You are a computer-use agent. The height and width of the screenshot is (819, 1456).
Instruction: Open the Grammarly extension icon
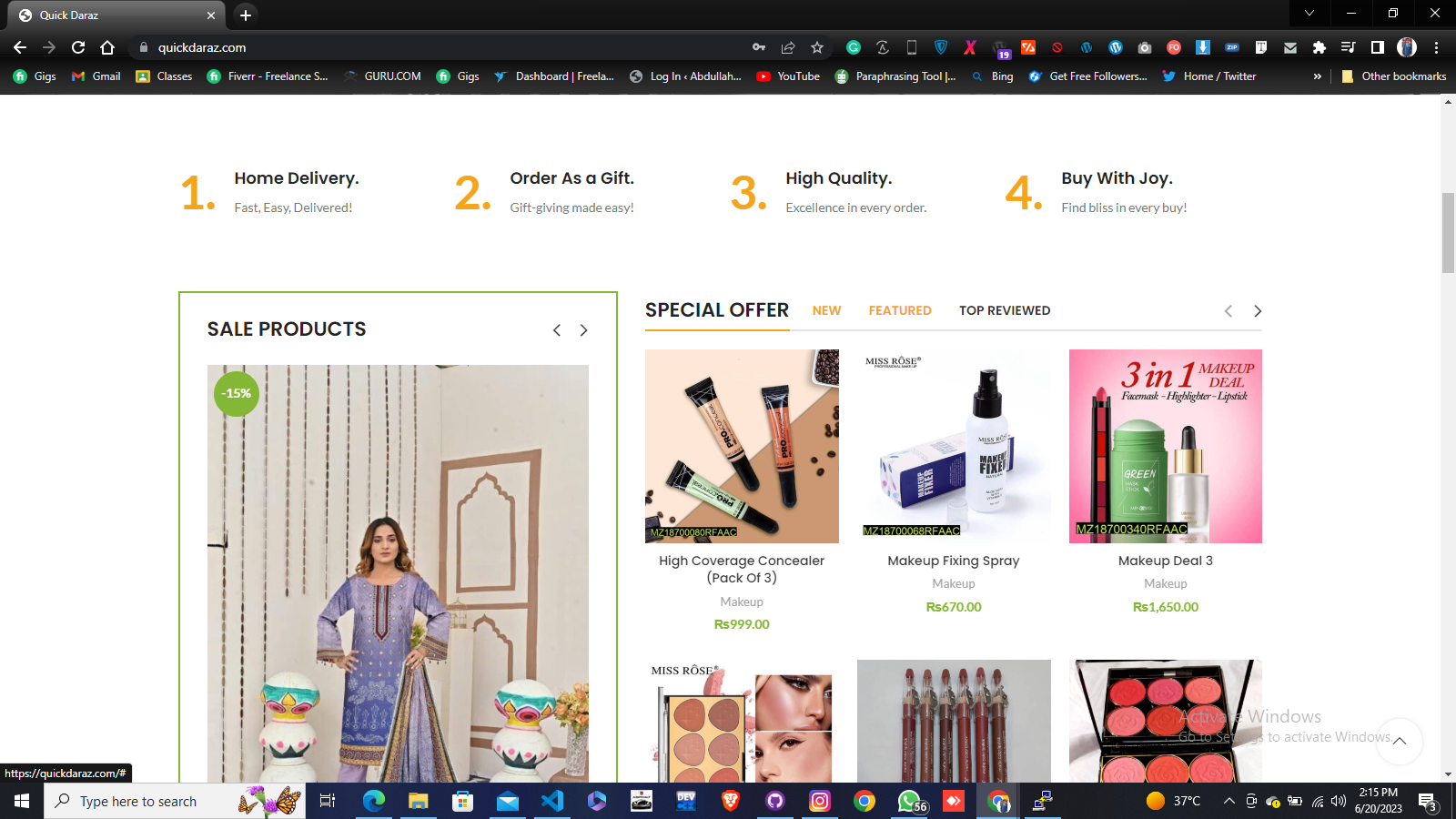click(x=854, y=47)
